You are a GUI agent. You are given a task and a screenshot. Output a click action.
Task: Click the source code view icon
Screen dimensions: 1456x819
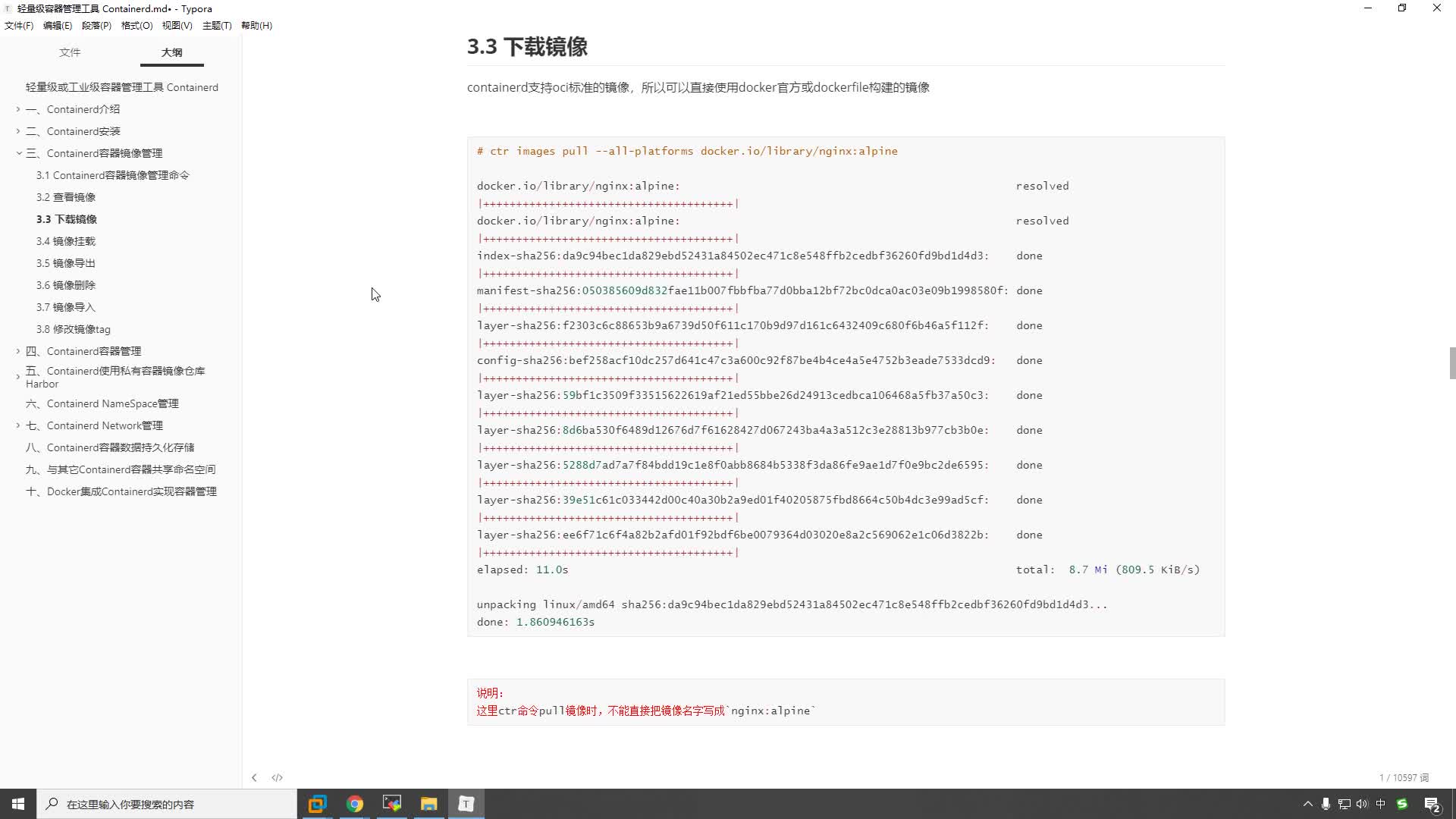pyautogui.click(x=277, y=777)
